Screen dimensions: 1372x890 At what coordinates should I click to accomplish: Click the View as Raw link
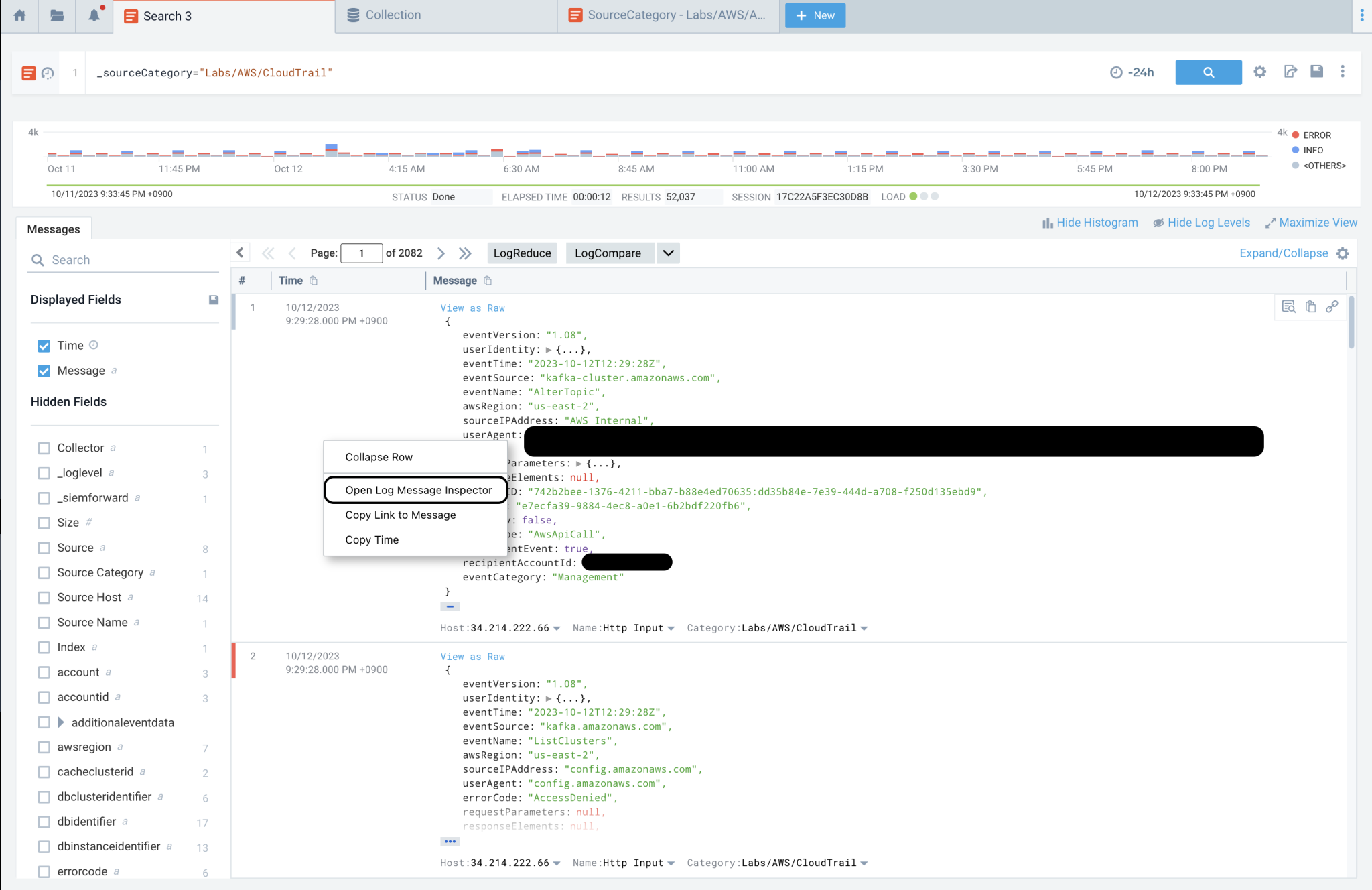click(x=472, y=308)
